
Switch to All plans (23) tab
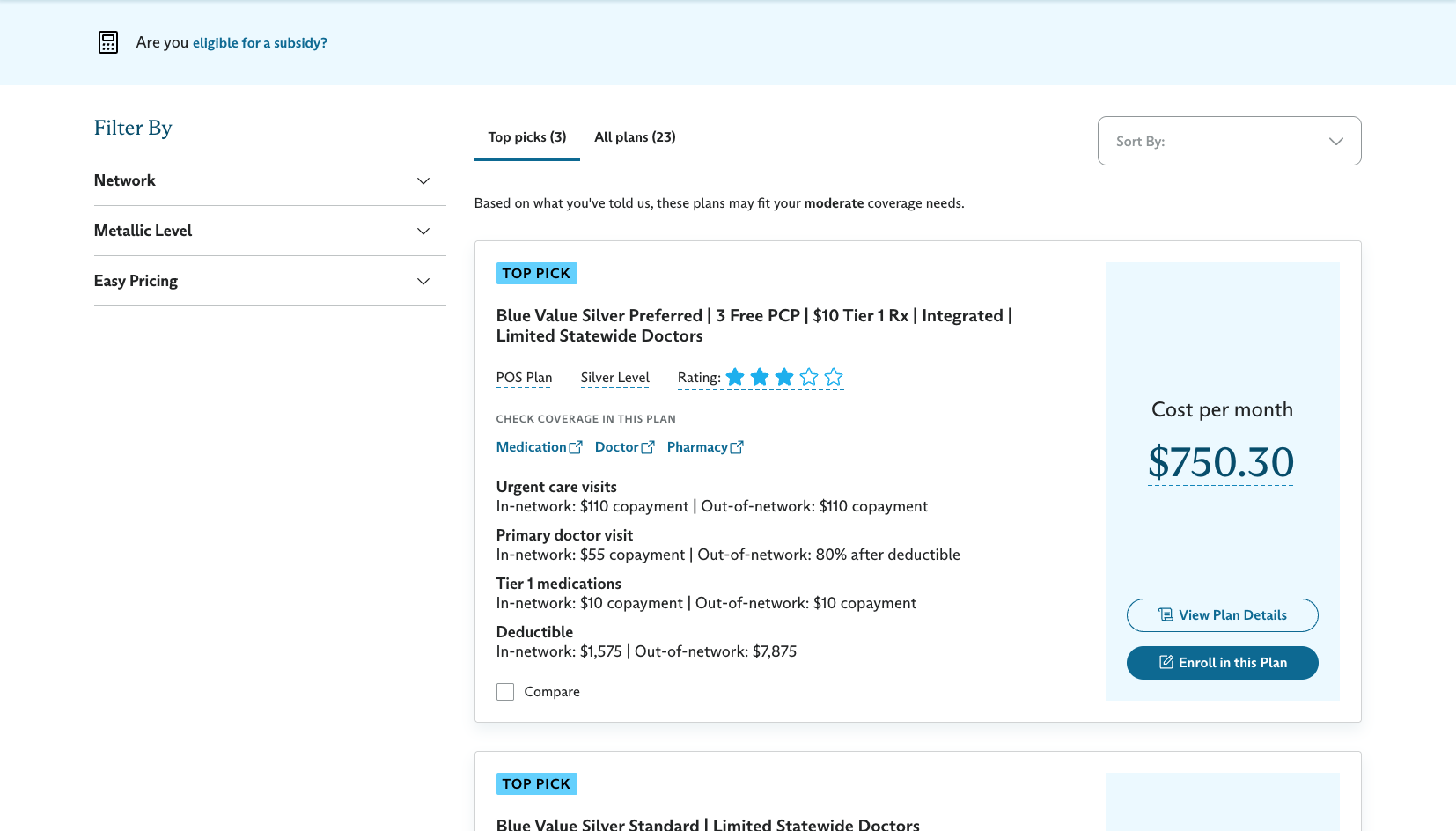tap(635, 137)
